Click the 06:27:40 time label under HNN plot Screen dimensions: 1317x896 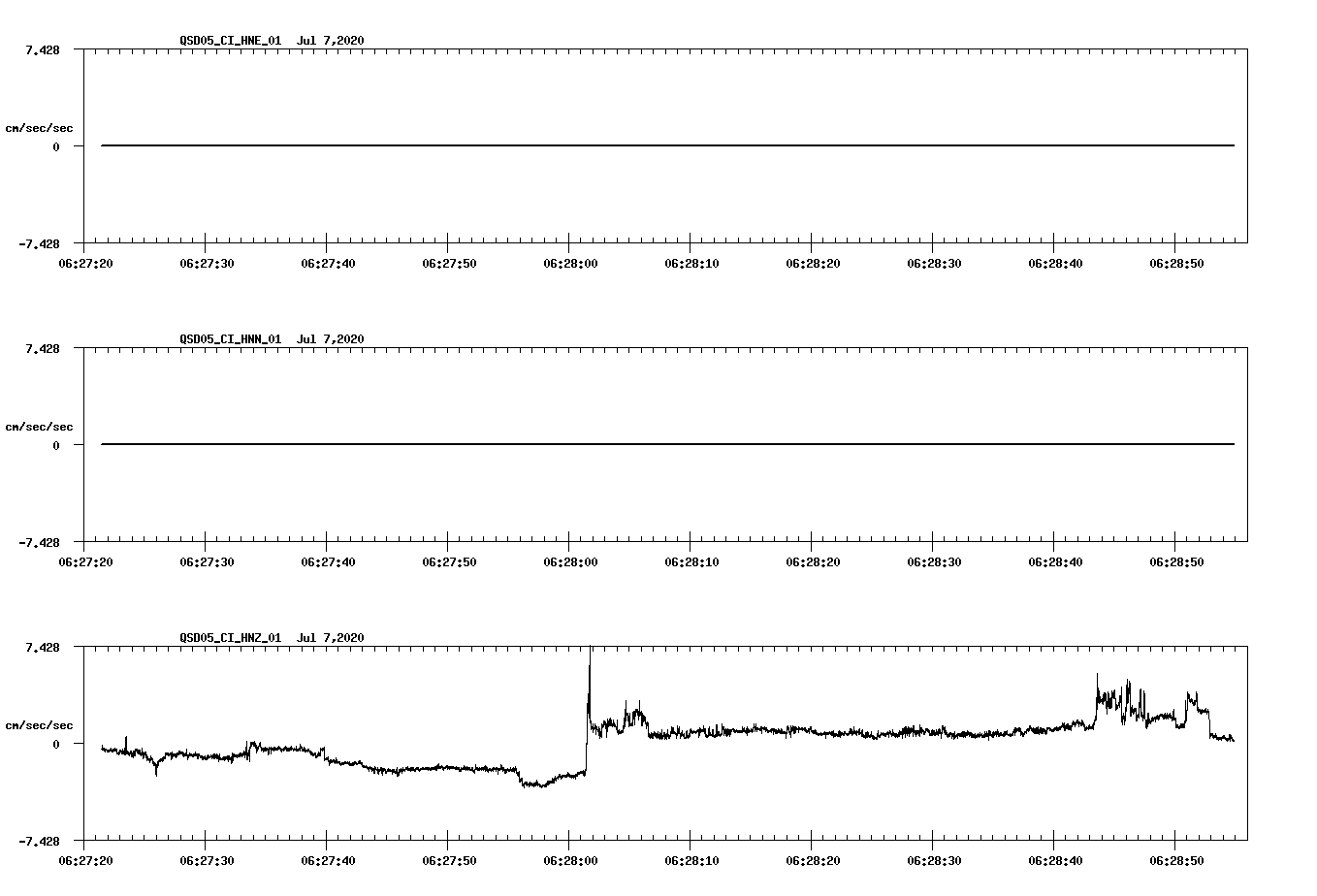pos(327,562)
